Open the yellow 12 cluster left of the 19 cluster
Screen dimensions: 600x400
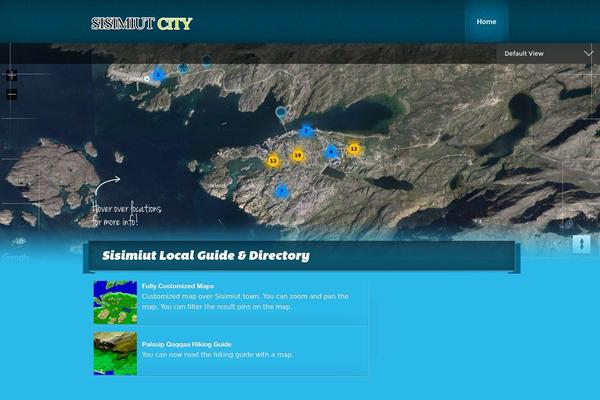[273, 161]
